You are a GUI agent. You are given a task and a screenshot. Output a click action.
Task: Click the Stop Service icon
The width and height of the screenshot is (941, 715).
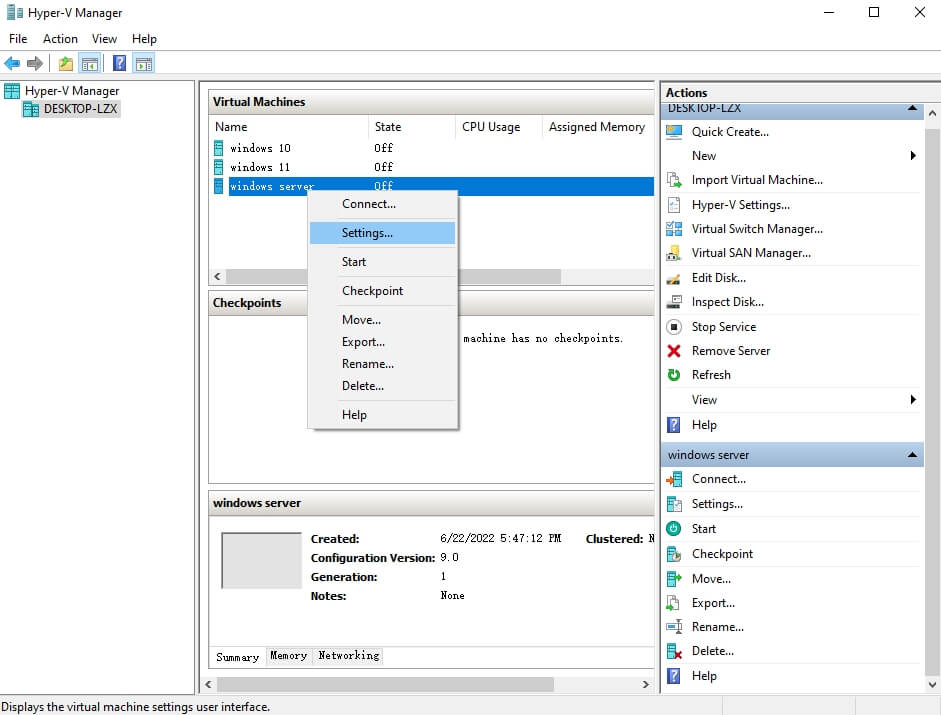674,327
